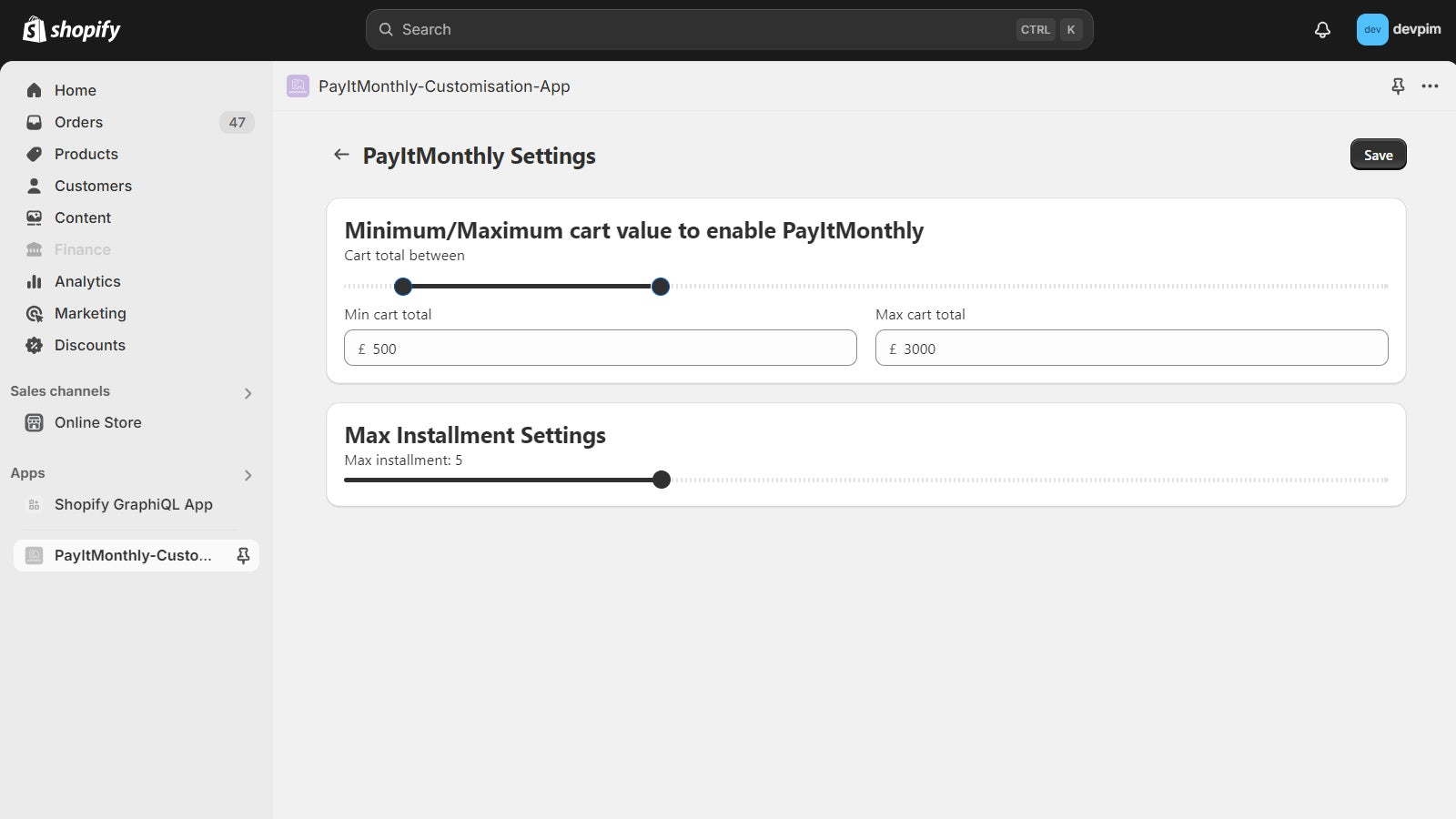Go back using the arrow

341,155
